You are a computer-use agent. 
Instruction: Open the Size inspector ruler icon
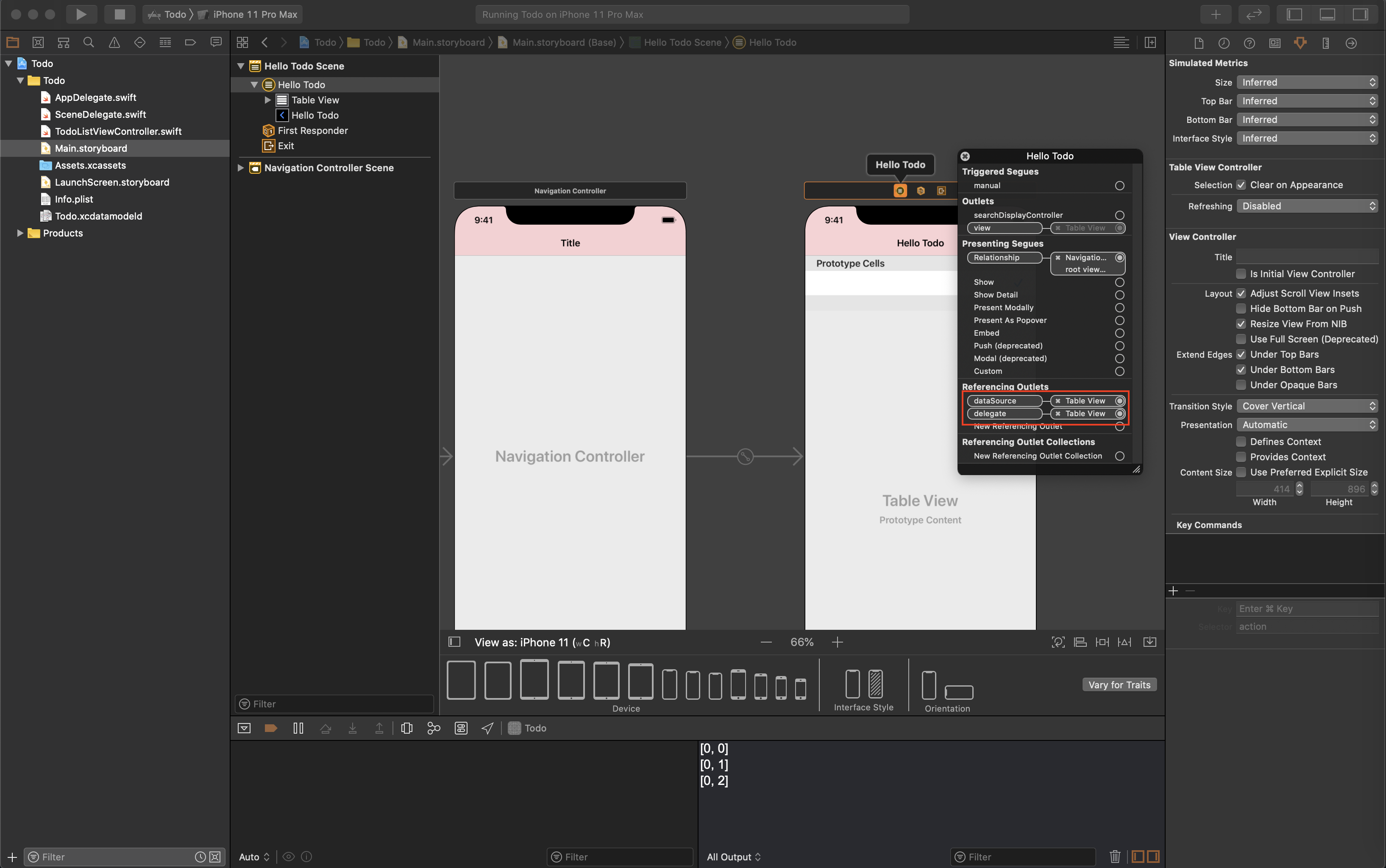coord(1326,43)
